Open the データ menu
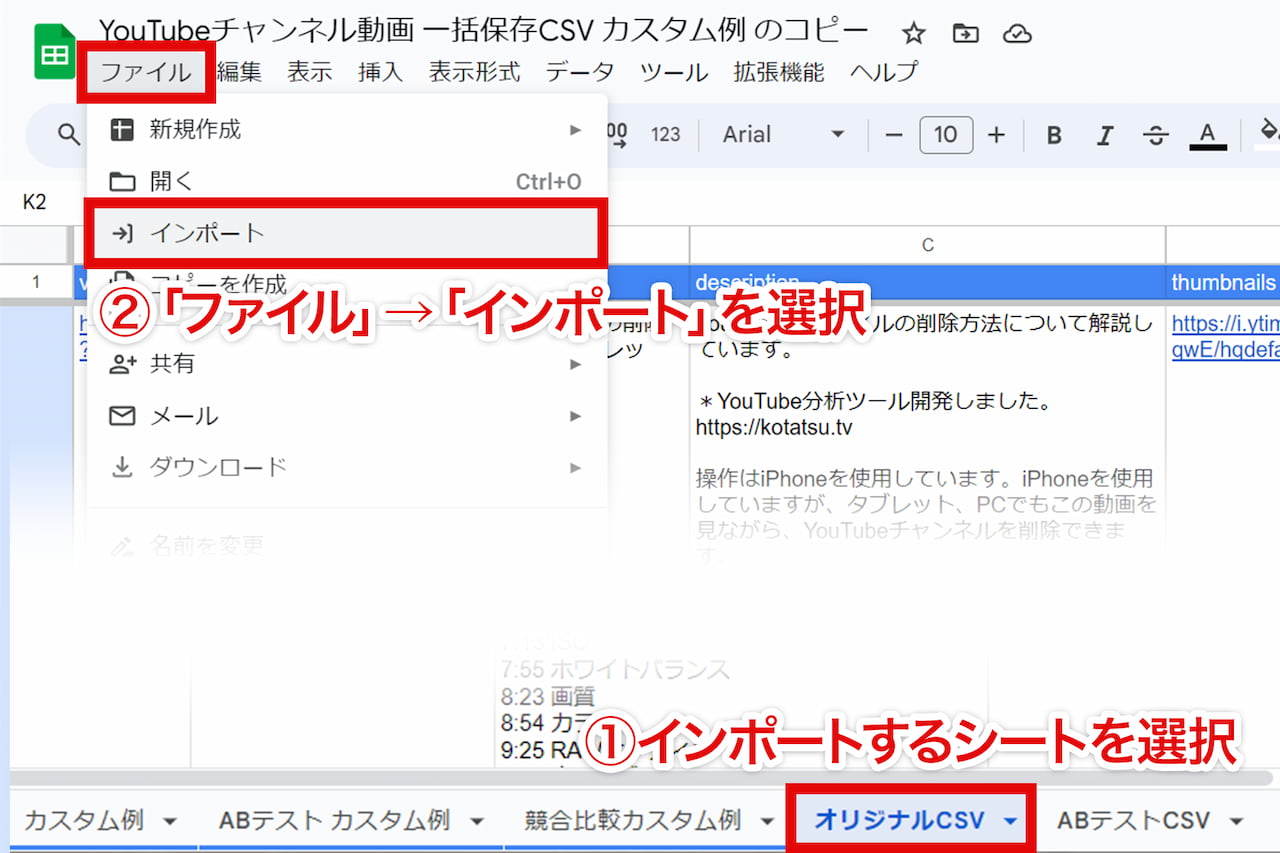The width and height of the screenshot is (1280, 853). click(580, 72)
